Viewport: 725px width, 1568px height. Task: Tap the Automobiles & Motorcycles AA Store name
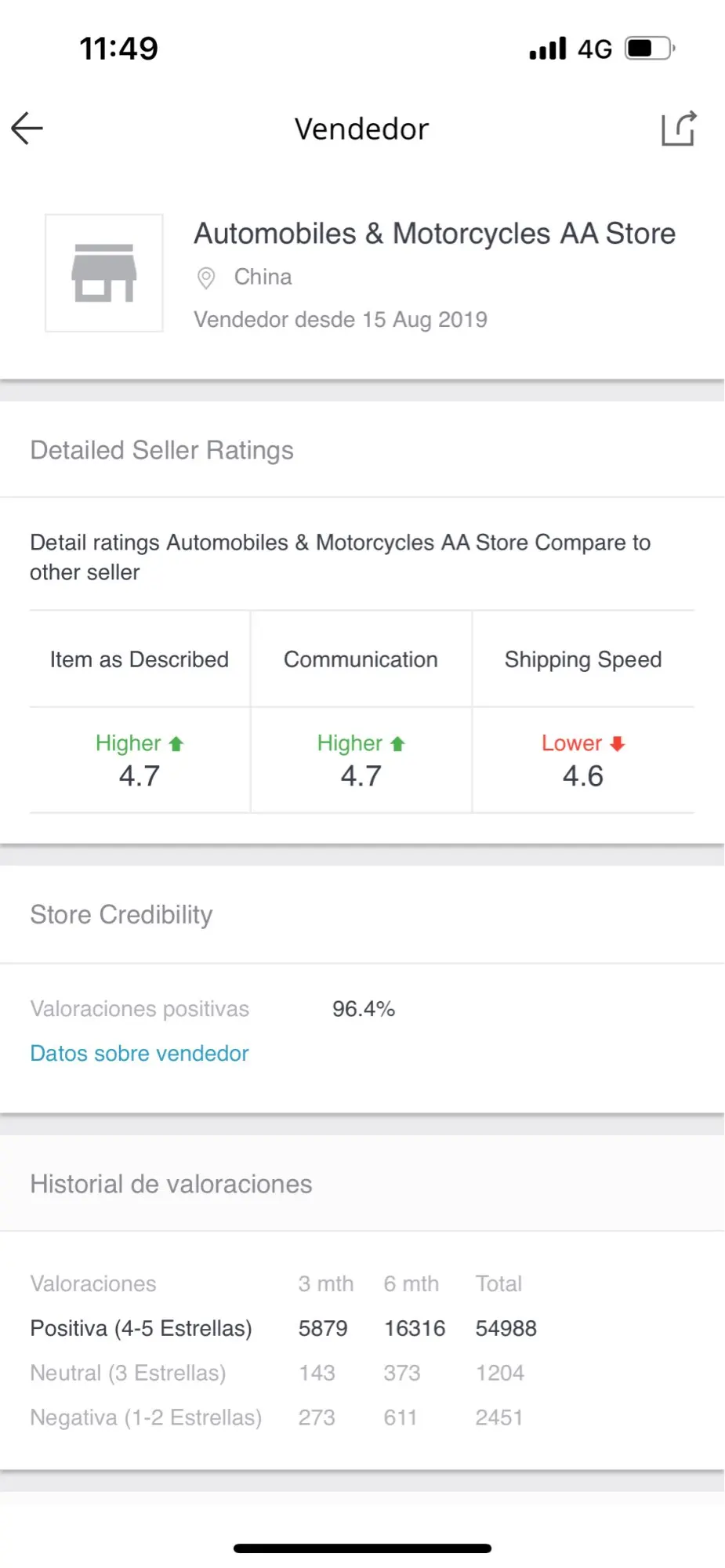(434, 234)
